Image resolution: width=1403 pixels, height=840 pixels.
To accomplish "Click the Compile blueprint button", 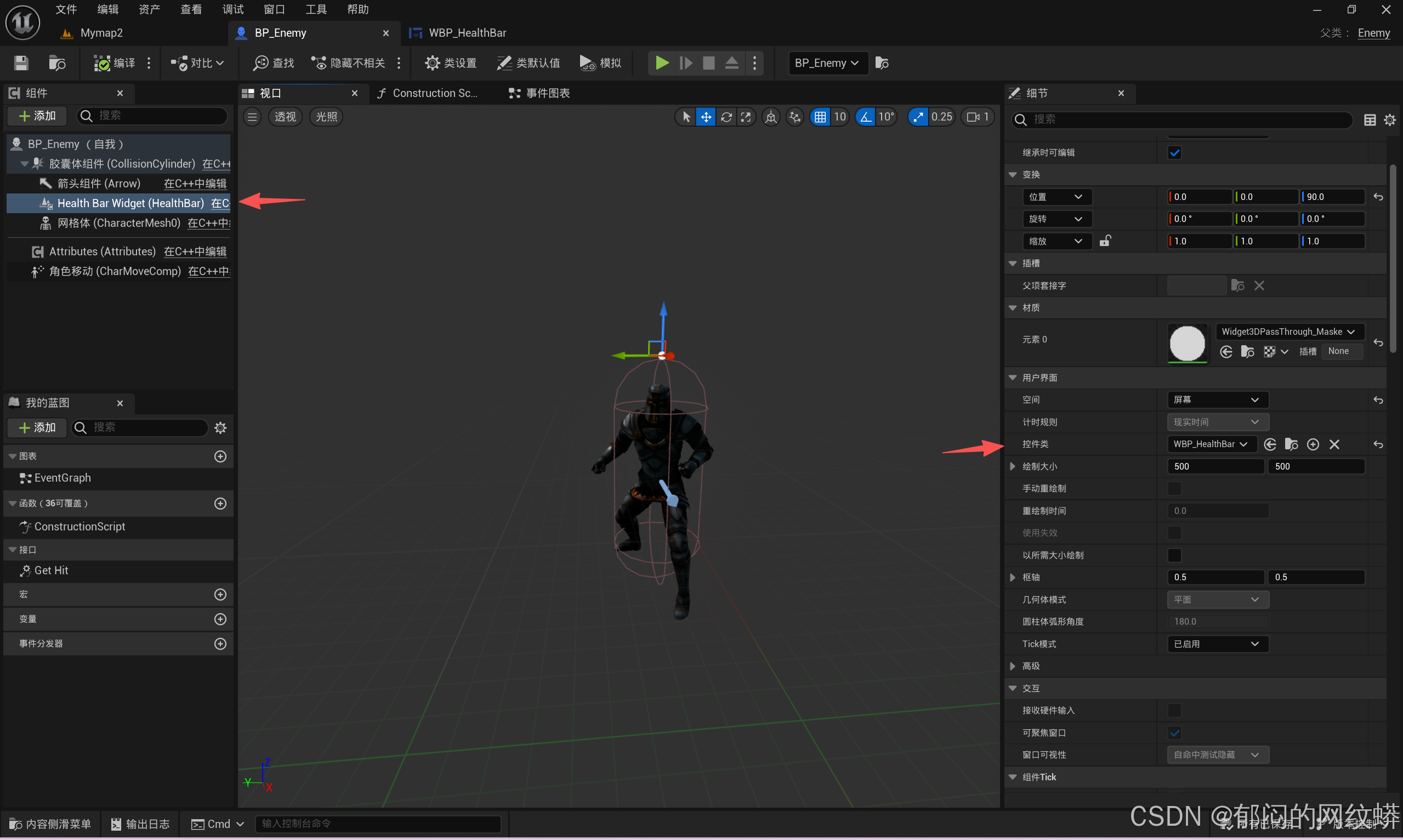I will [x=114, y=63].
